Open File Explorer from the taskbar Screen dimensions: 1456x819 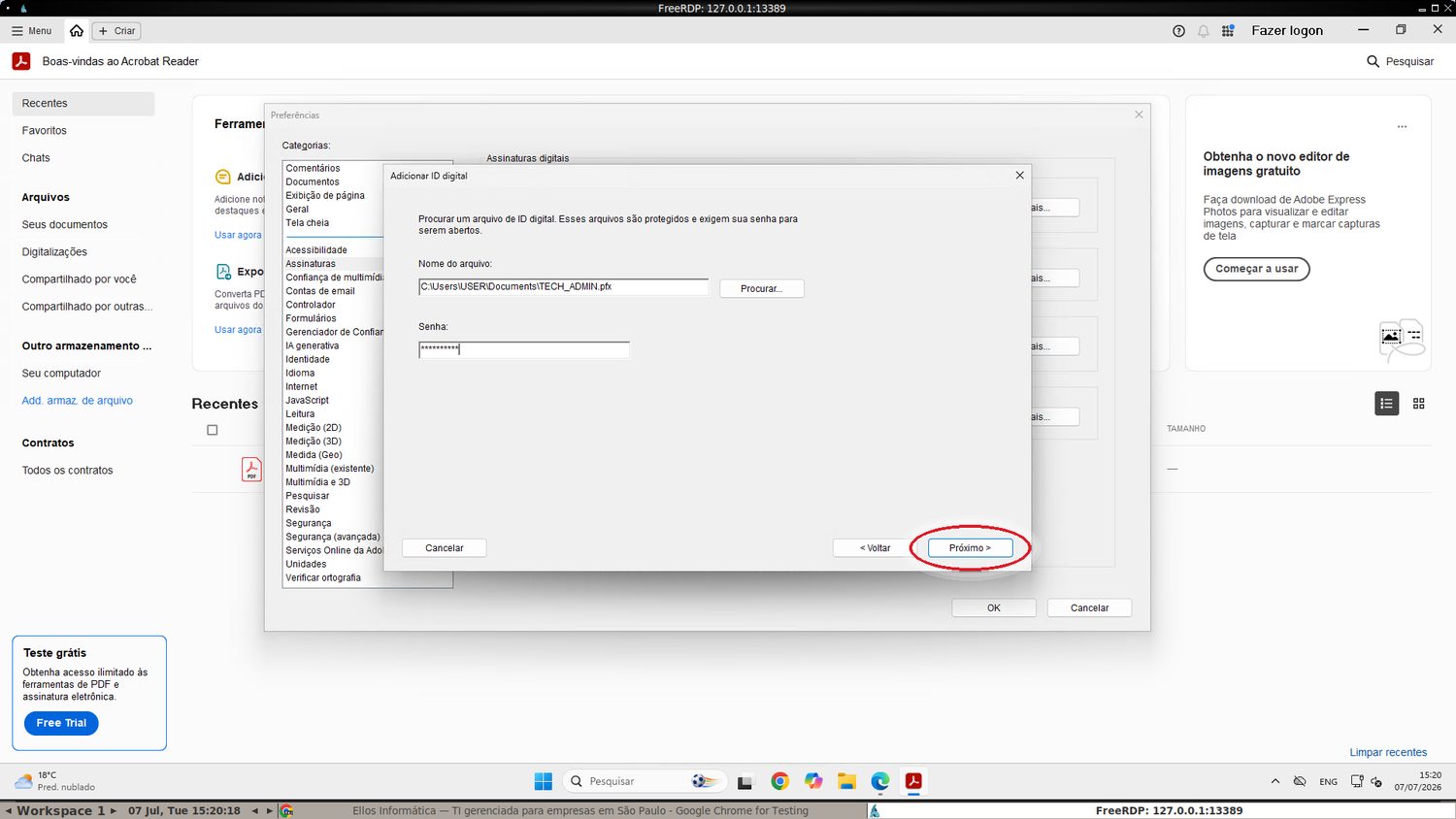(x=846, y=781)
